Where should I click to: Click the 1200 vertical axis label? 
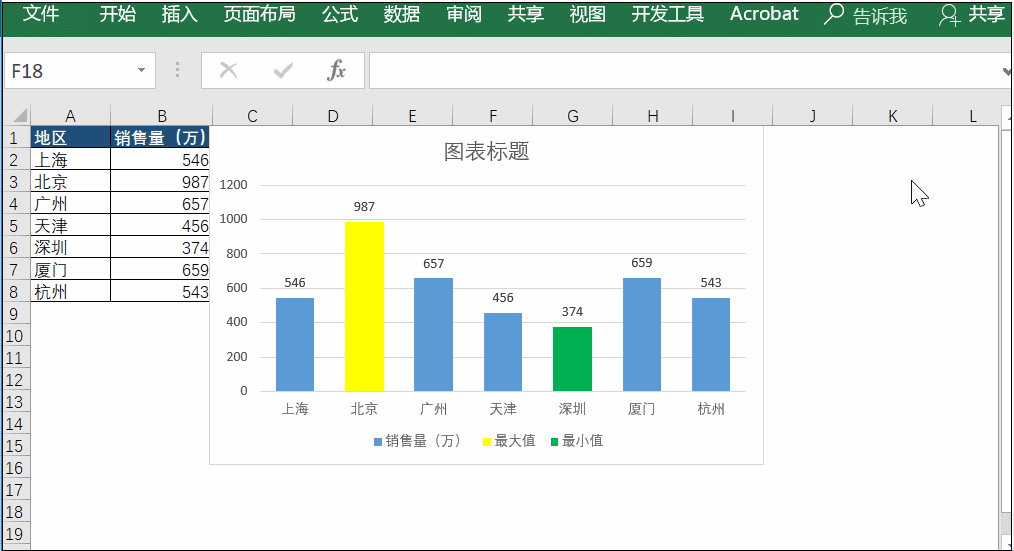click(x=233, y=185)
